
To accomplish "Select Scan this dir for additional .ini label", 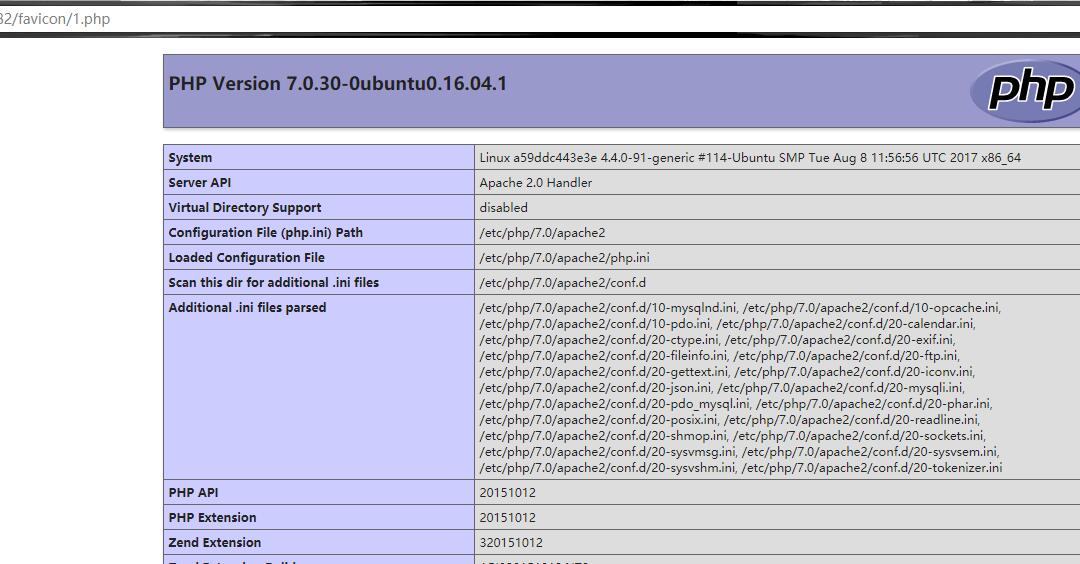I will pyautogui.click(x=273, y=283).
